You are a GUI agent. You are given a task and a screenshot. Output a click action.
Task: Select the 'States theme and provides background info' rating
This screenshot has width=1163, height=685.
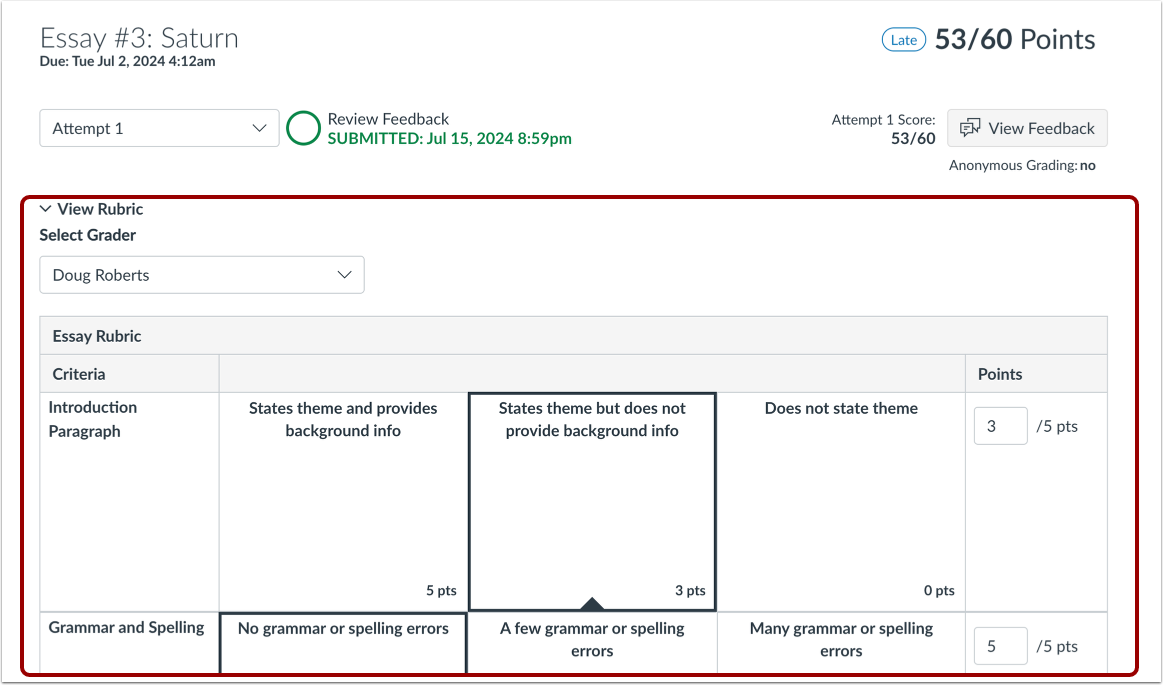[342, 500]
